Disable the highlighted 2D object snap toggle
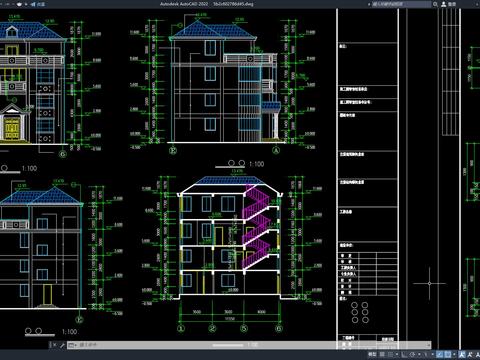Screen dimensions: 480x360 [448, 354]
